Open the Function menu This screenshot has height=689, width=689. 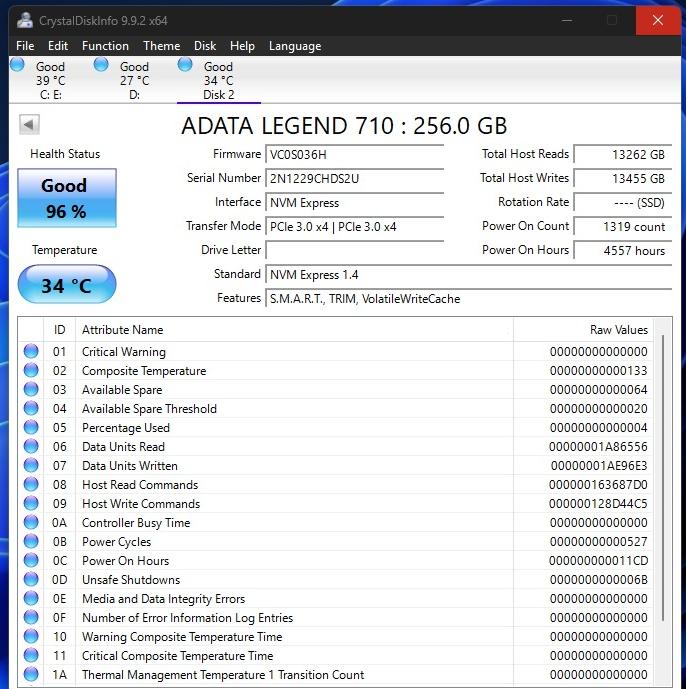(x=105, y=46)
